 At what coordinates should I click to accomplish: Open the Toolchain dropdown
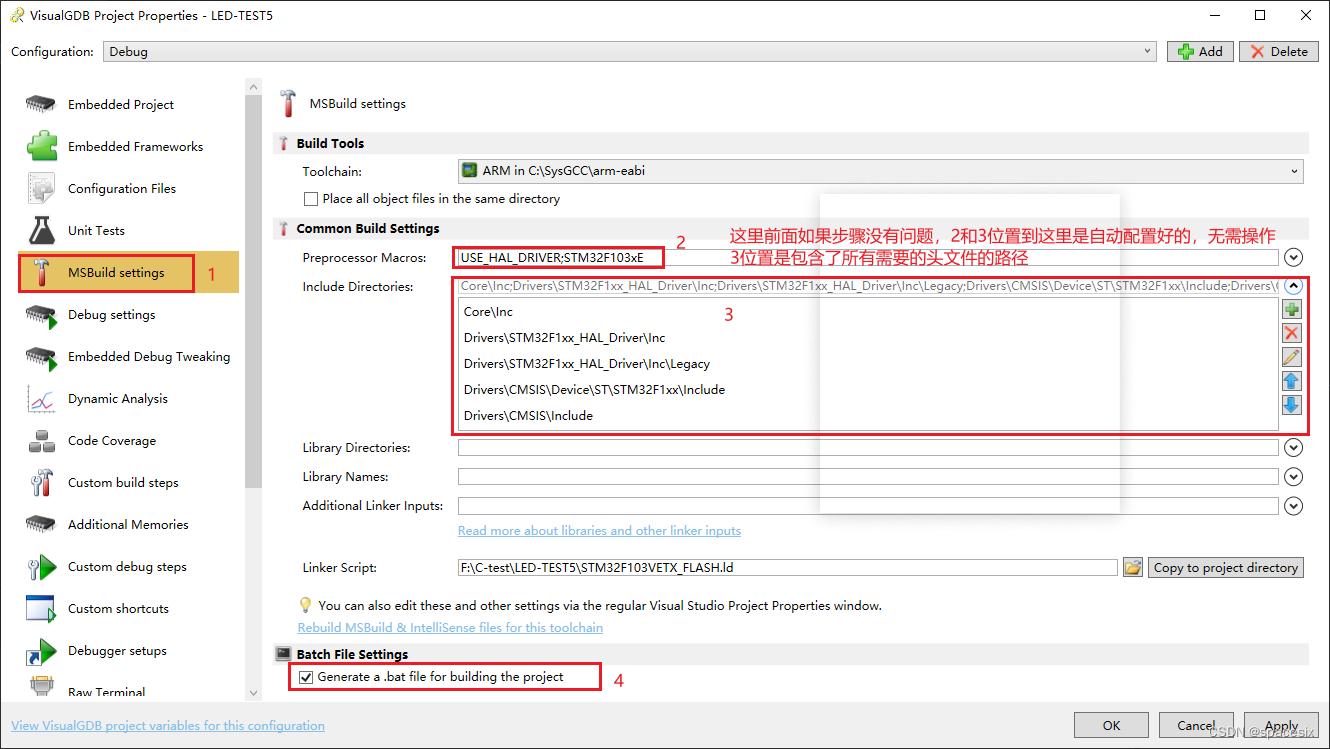880,171
